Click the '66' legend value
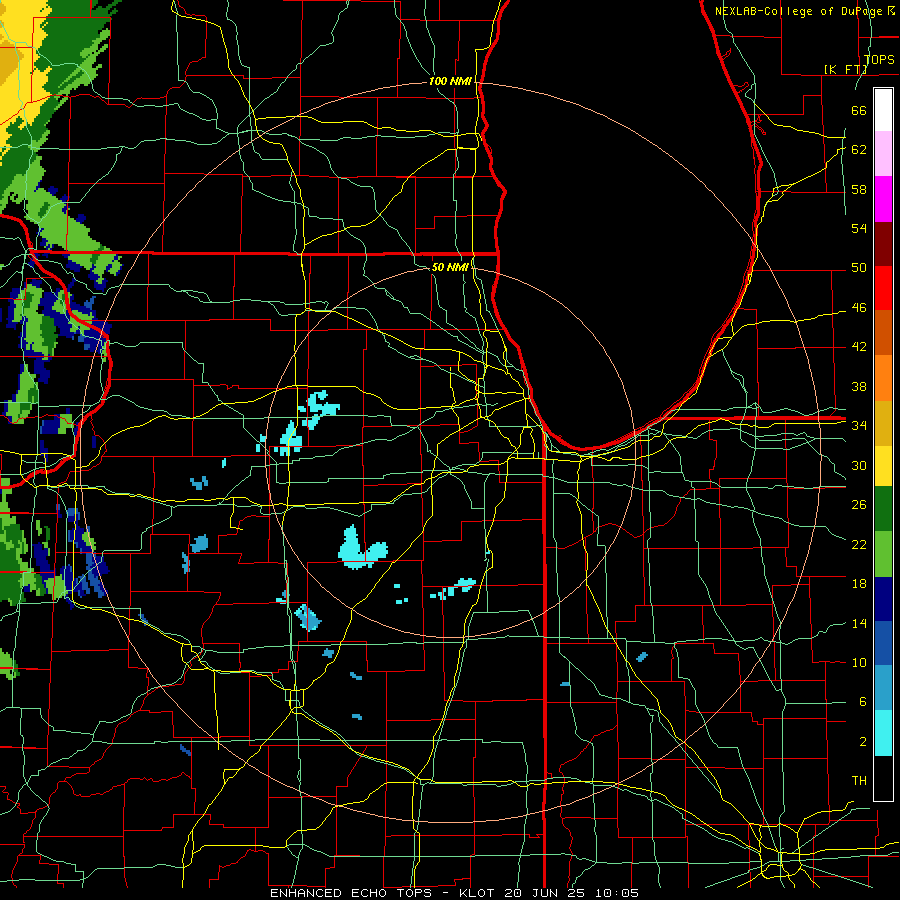The height and width of the screenshot is (900, 900). pos(859,110)
